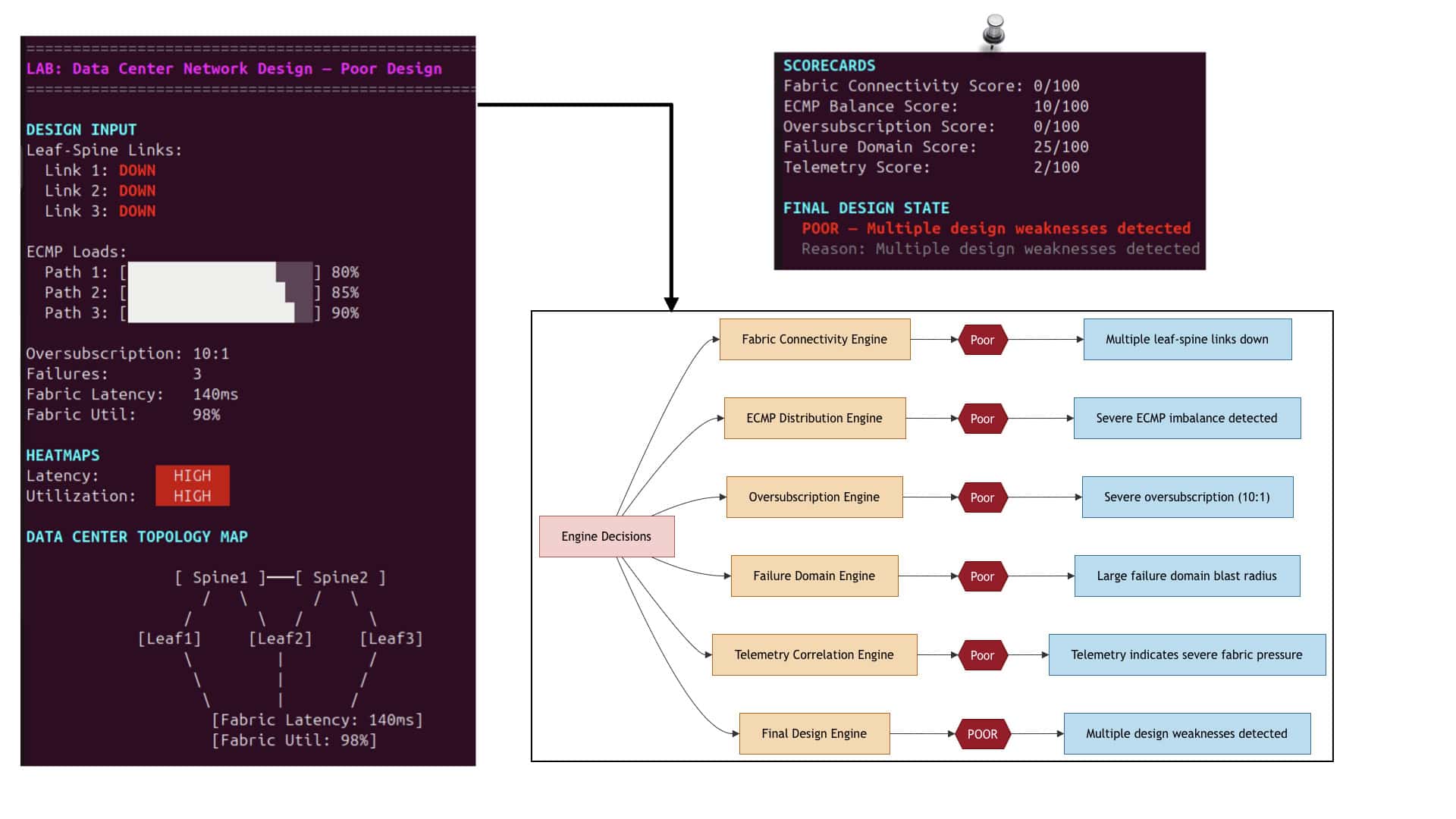Select the Severe oversubscription (10:1) result box

pyautogui.click(x=1188, y=497)
